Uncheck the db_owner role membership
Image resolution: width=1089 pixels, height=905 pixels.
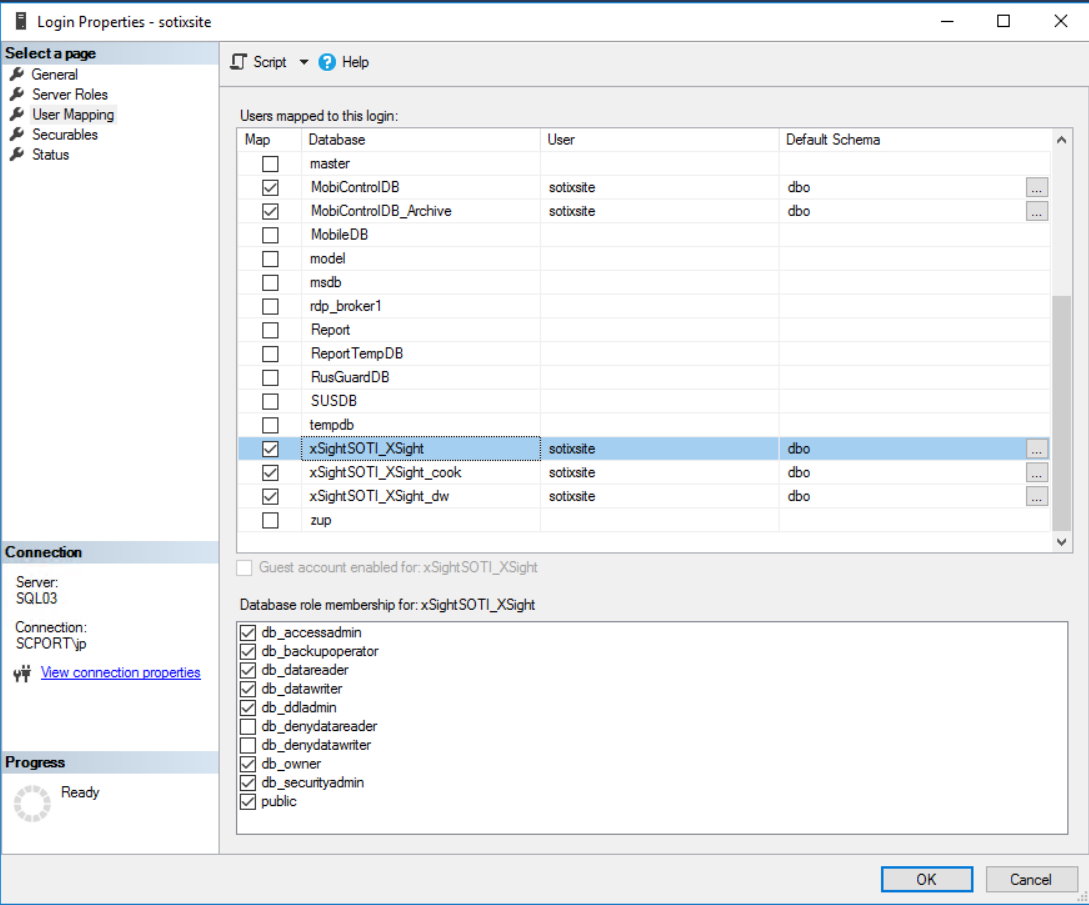tap(249, 764)
